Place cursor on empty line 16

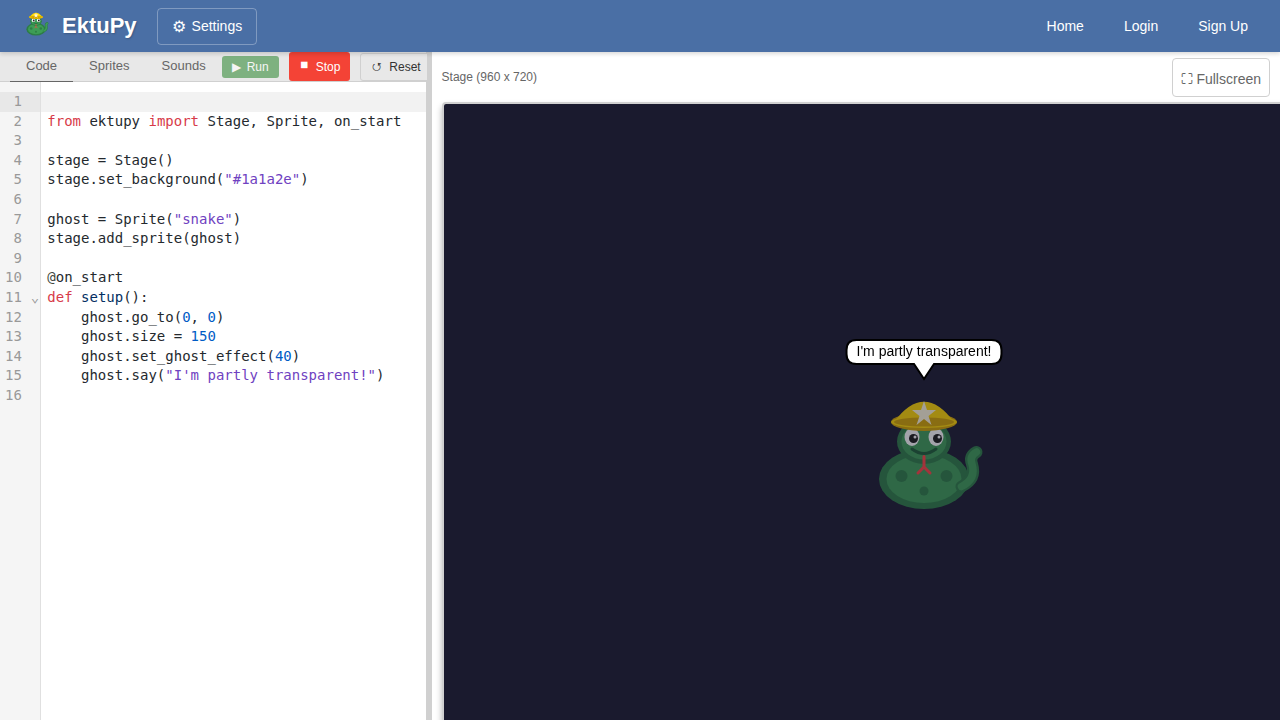[x=200, y=395]
